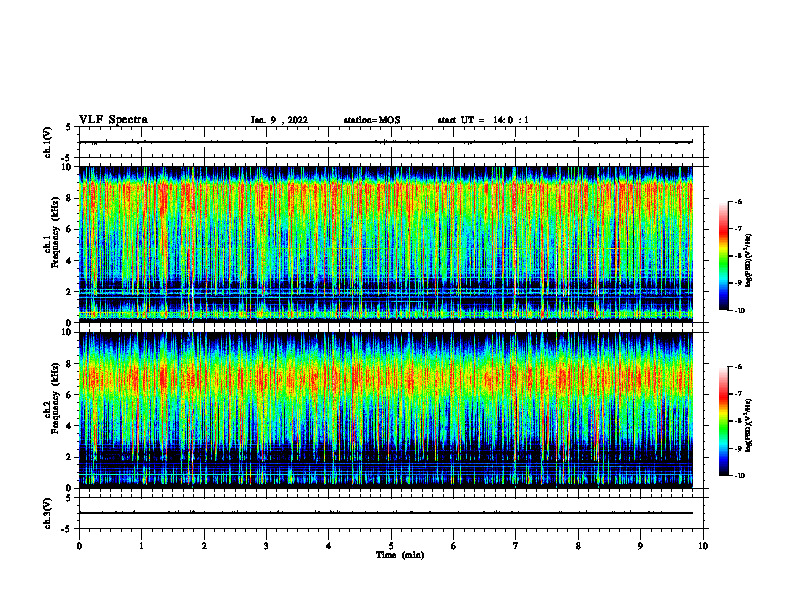This screenshot has width=792, height=612.
Task: Click time axis tick label "8"
Action: (578, 546)
